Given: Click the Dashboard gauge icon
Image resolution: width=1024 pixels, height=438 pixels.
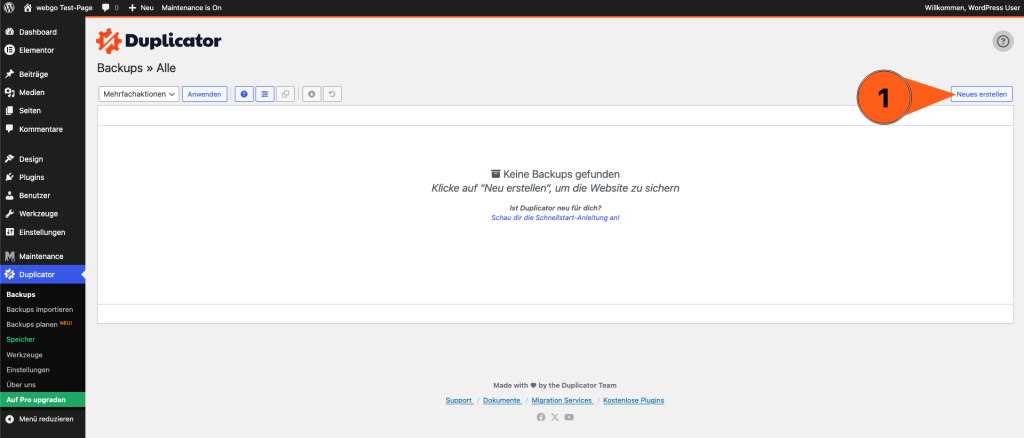Looking at the screenshot, I should point(10,32).
